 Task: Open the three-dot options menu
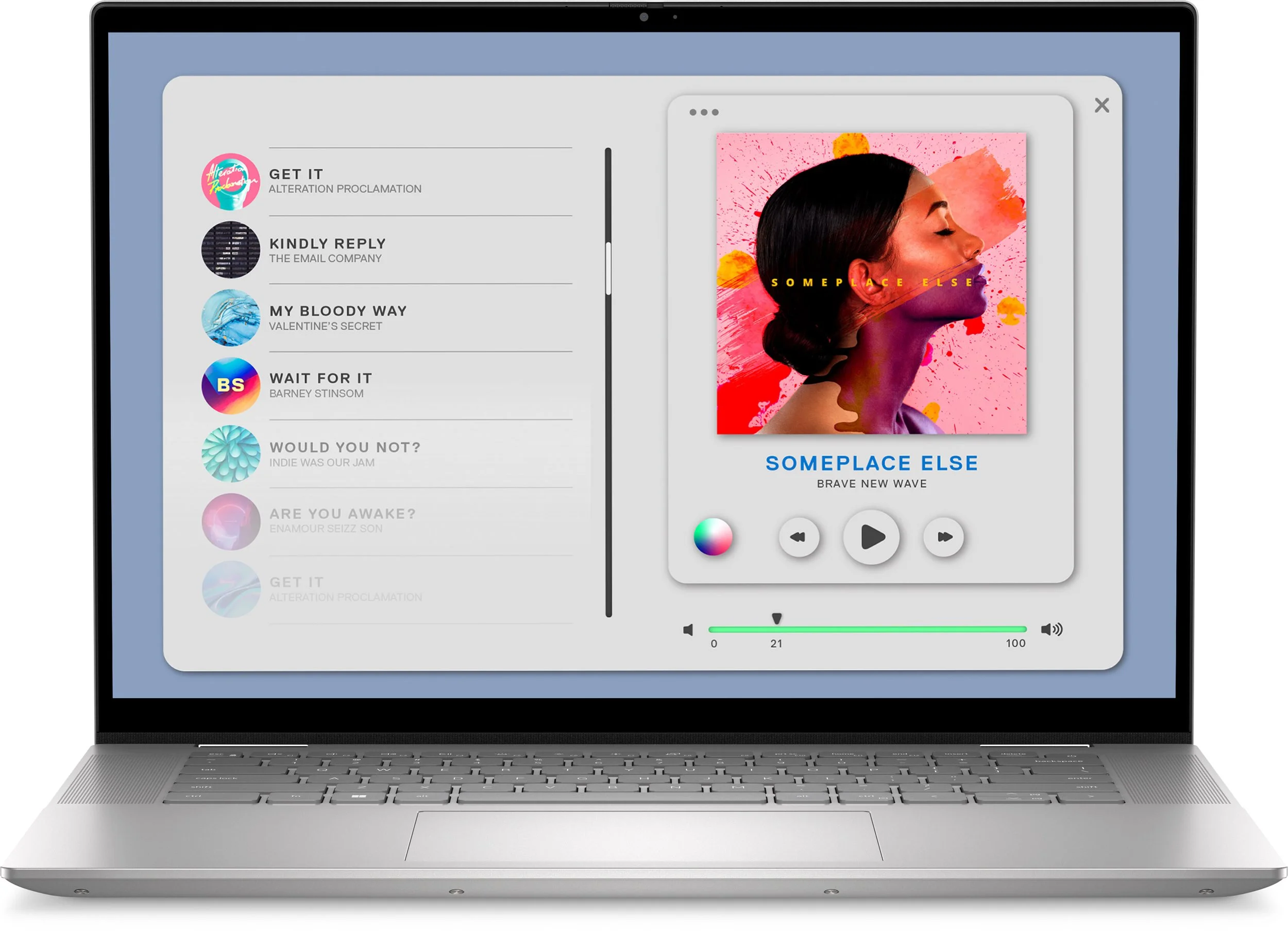(704, 113)
